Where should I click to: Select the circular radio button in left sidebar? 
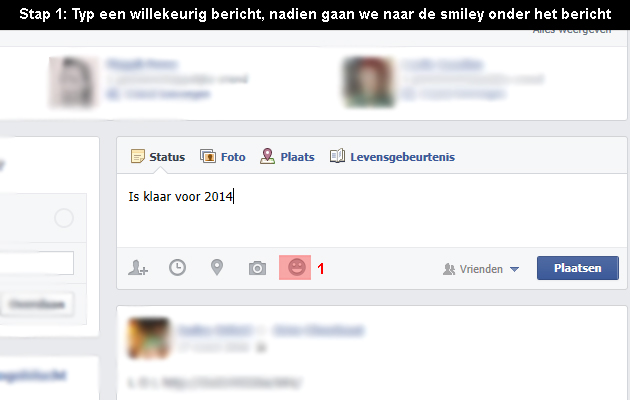point(64,218)
